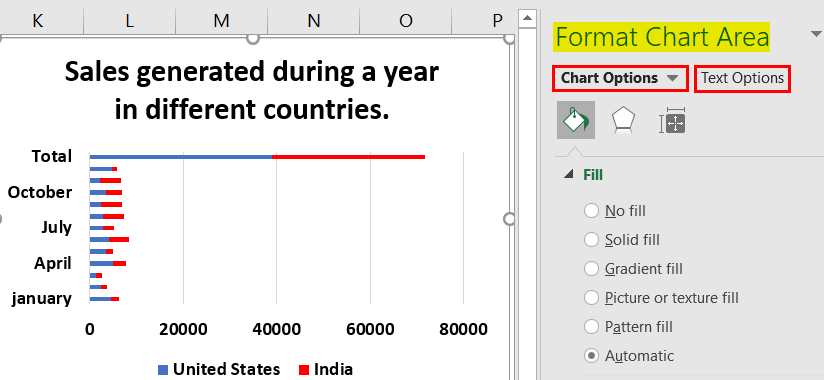Open the task pane options arrow
The image size is (824, 380).
pos(815,35)
